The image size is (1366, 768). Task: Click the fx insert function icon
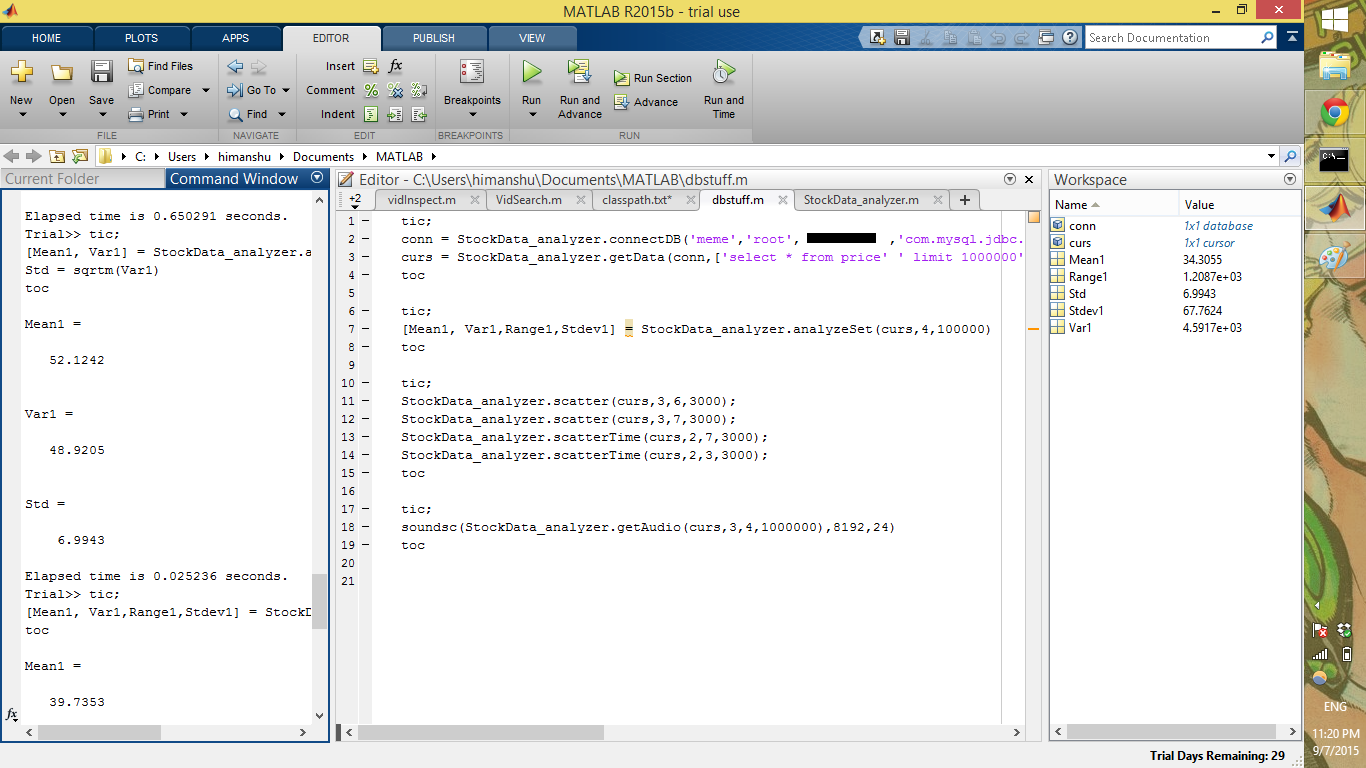click(395, 66)
